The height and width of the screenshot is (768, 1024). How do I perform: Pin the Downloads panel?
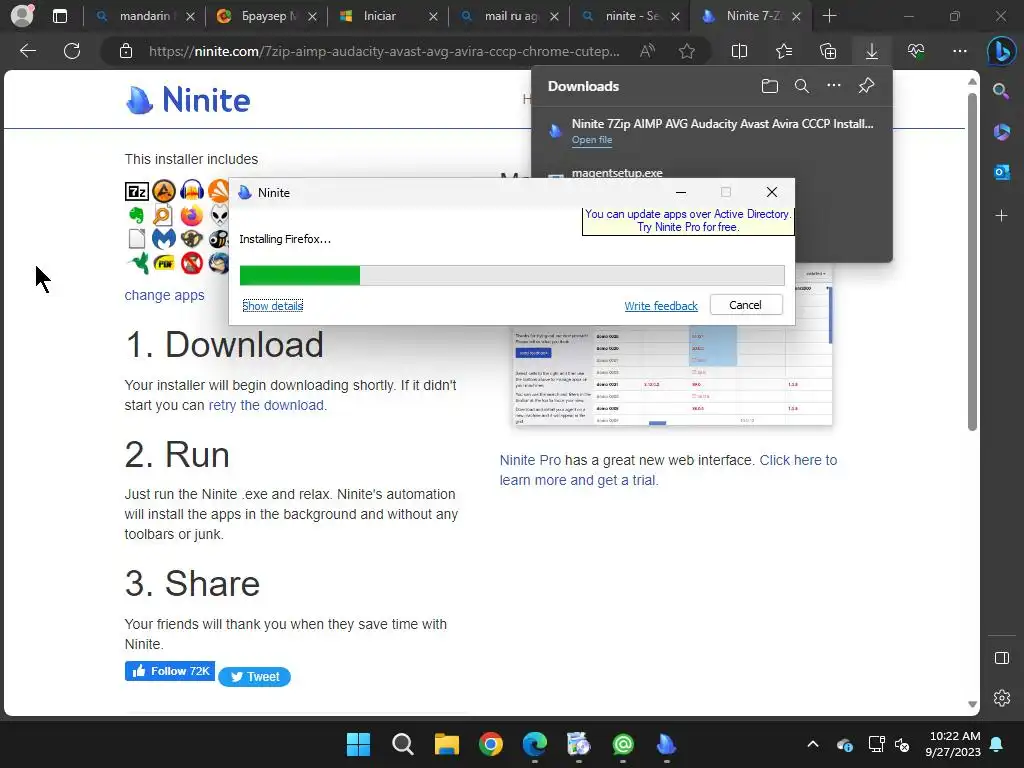click(867, 86)
